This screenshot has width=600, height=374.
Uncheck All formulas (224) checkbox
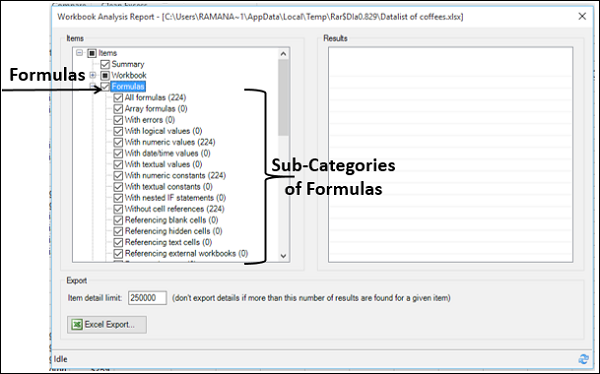pyautogui.click(x=118, y=98)
